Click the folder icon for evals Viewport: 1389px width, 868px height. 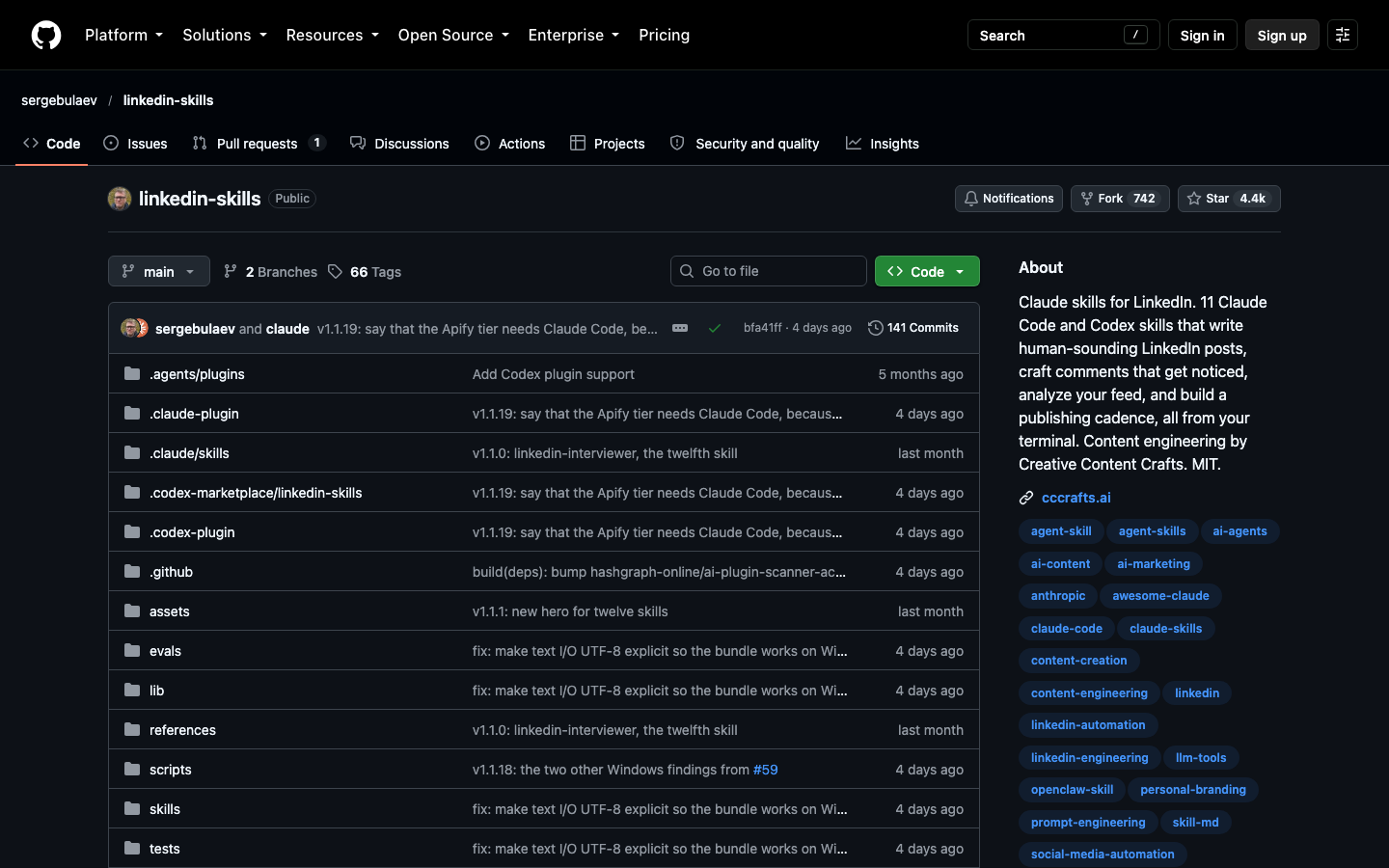pyautogui.click(x=132, y=650)
